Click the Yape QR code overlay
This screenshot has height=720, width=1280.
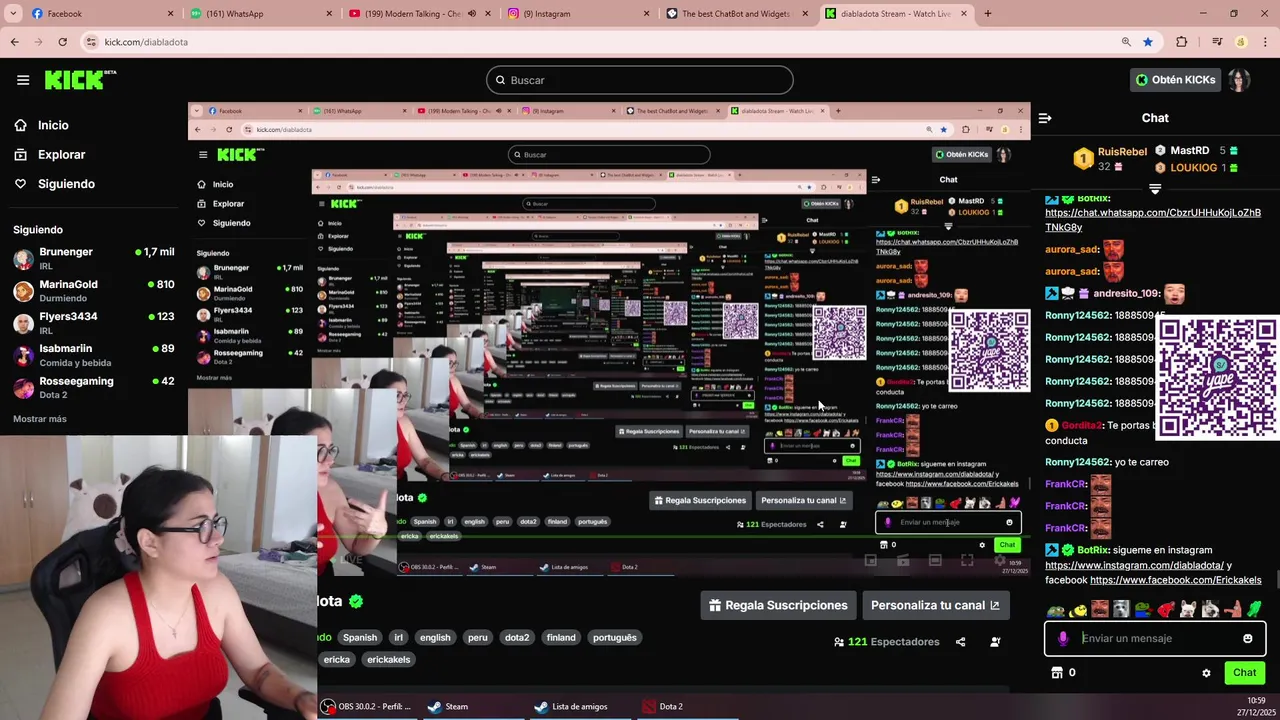(x=1217, y=378)
